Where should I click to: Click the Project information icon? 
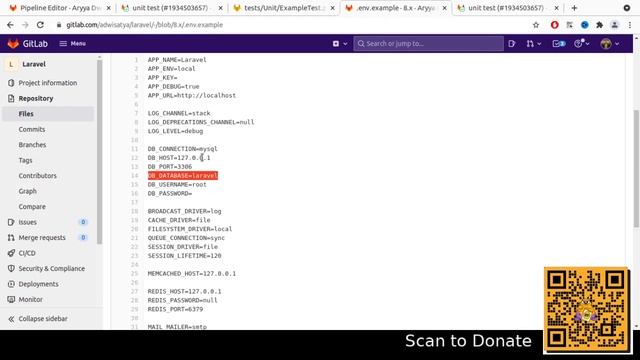(11, 83)
